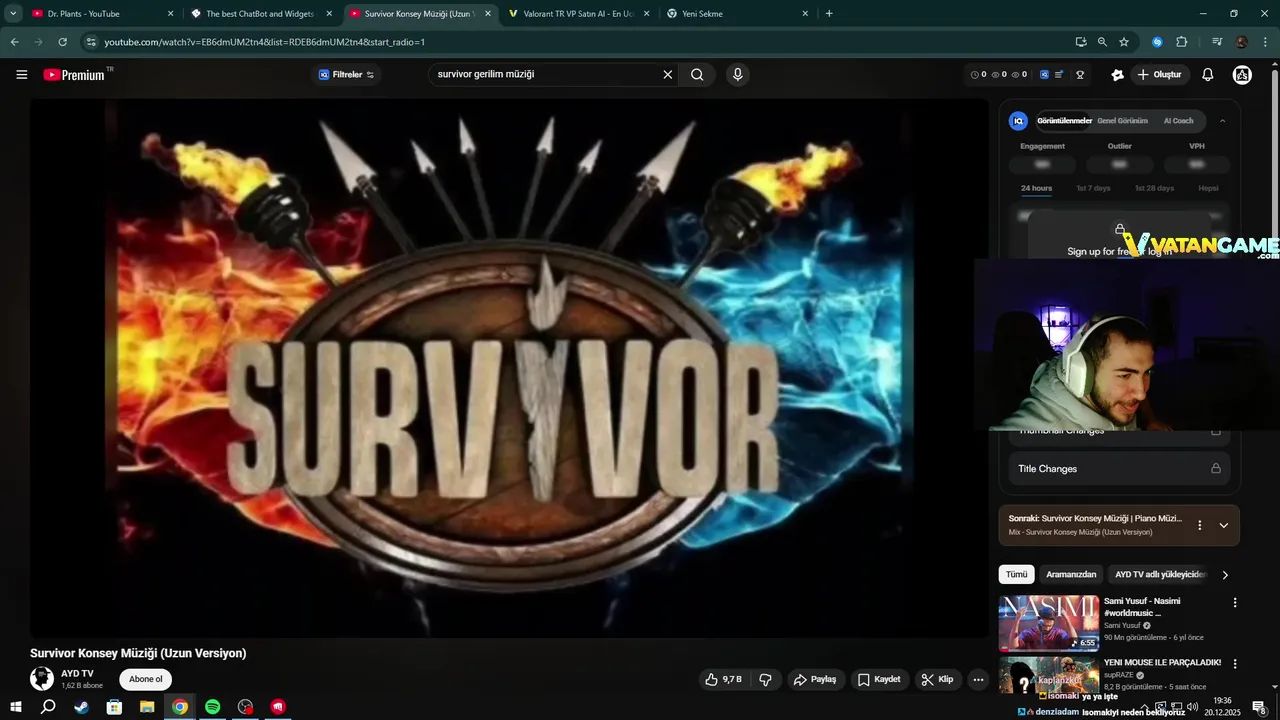Open the Chrome zoom magnifier icon
The image size is (1280, 720).
(x=1102, y=42)
